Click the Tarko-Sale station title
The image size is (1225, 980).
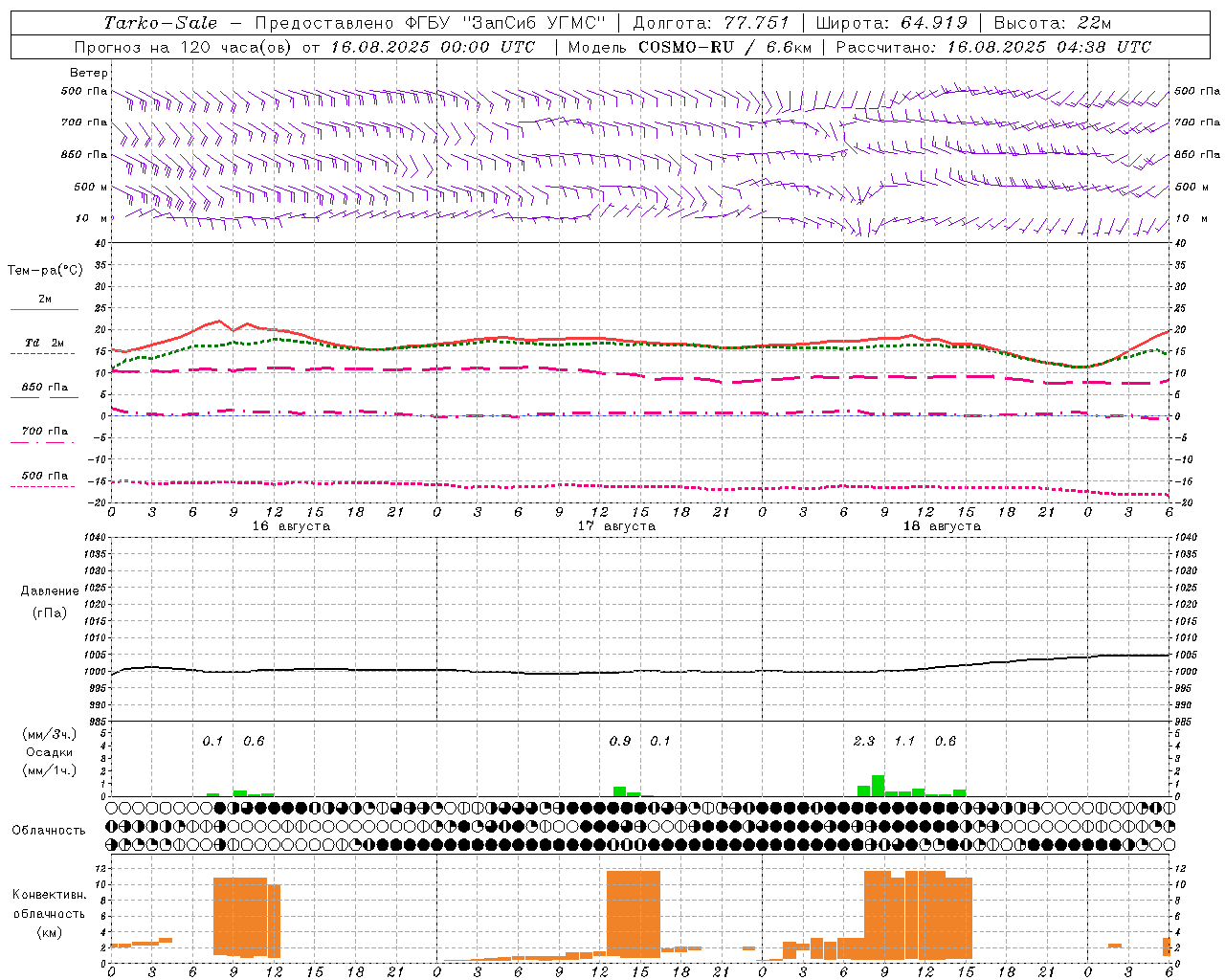(x=161, y=23)
